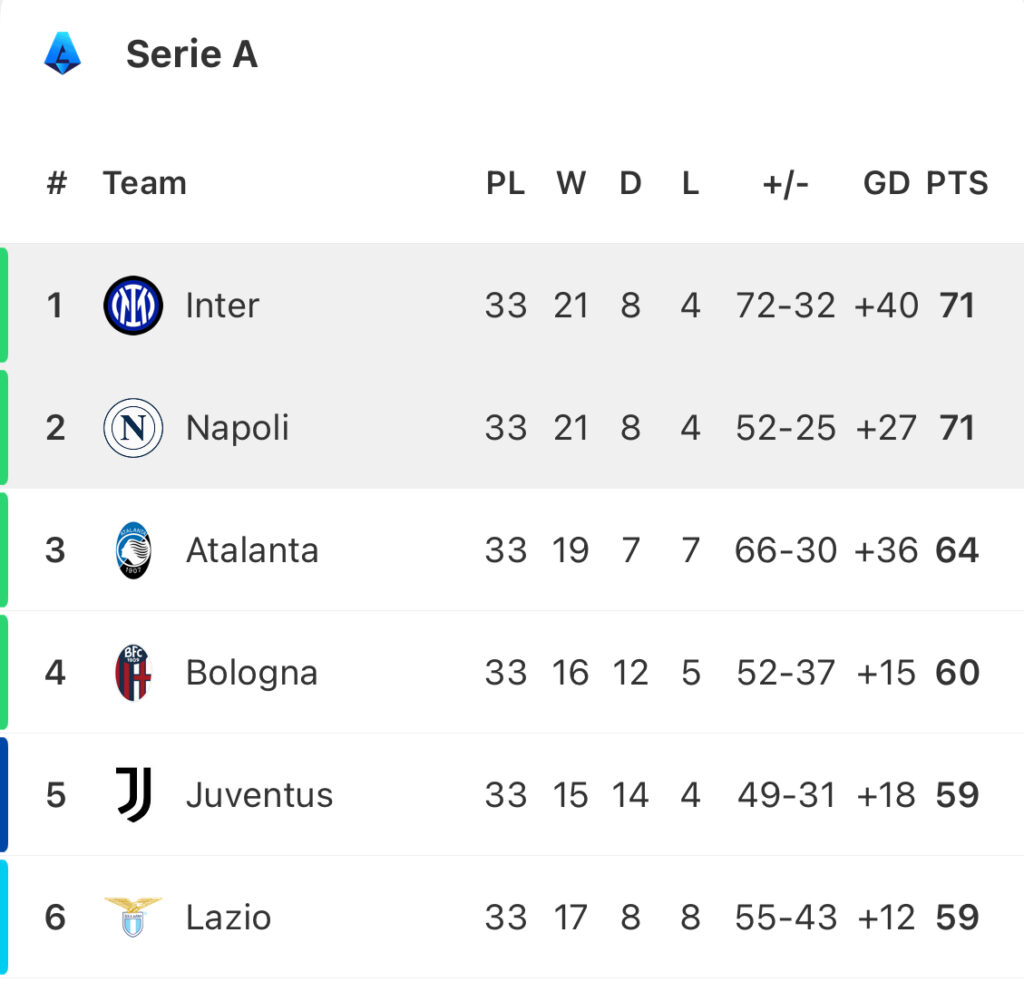Sort by GD column header
The width and height of the screenshot is (1024, 991).
886,183
